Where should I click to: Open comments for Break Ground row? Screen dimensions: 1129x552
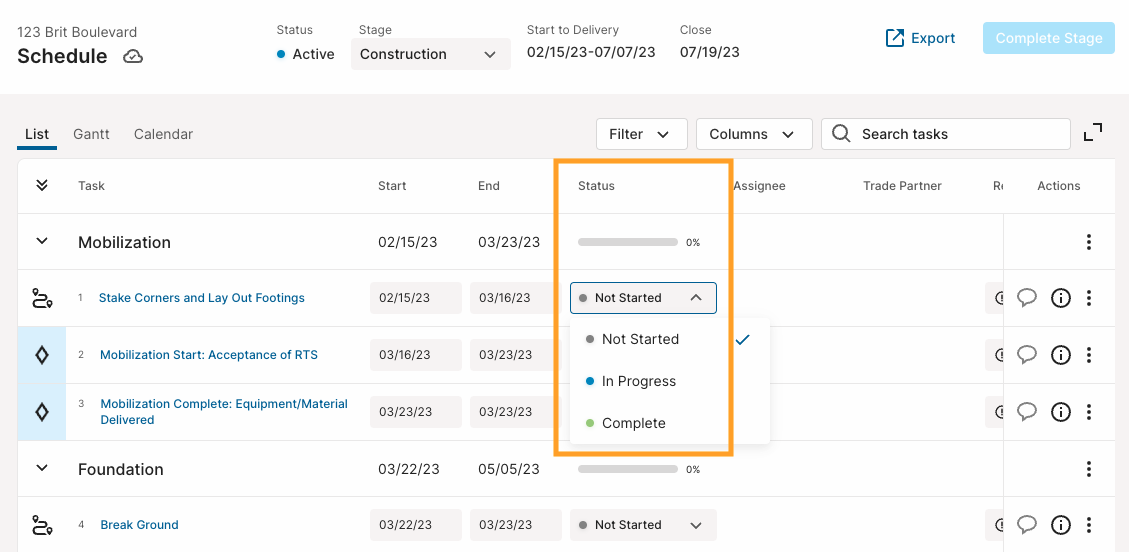coord(1027,525)
